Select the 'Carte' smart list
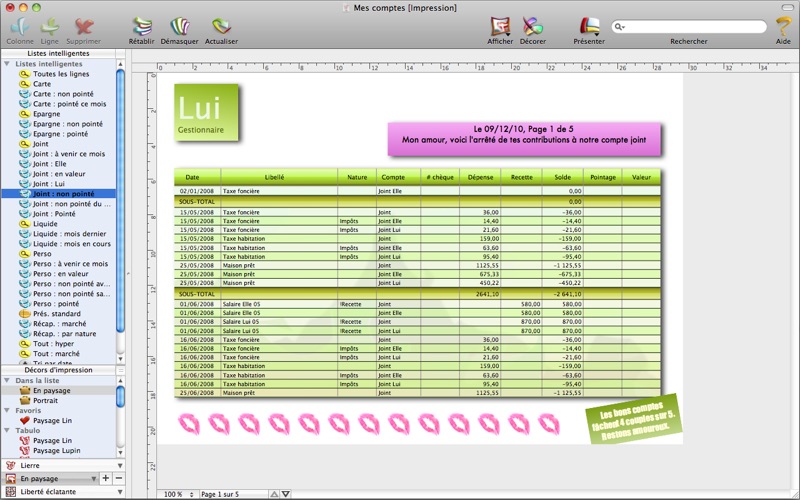Screen dimensions: 800x500 click(x=42, y=84)
